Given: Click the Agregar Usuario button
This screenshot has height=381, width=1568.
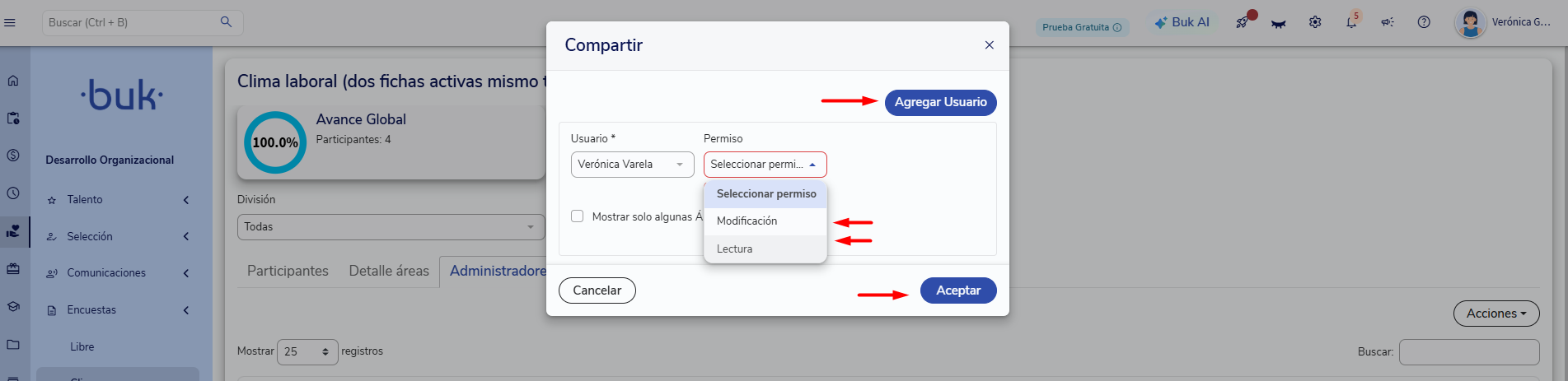Looking at the screenshot, I should click(940, 102).
